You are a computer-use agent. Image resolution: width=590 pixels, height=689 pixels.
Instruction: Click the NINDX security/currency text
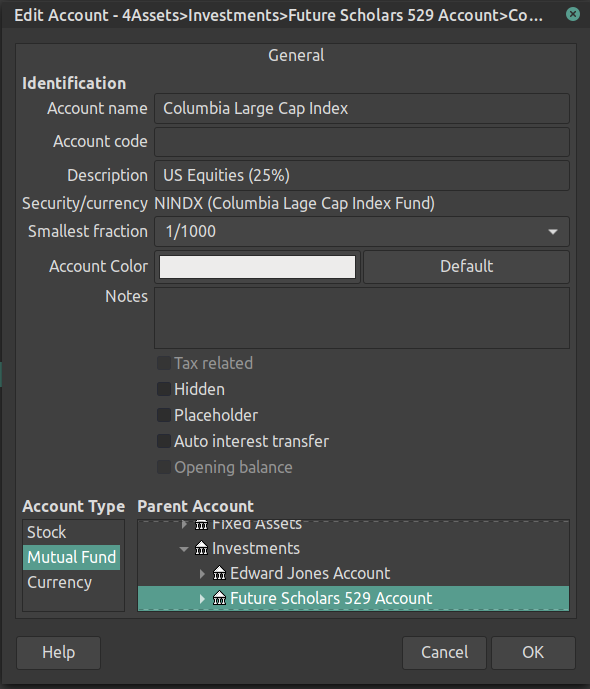pos(294,203)
